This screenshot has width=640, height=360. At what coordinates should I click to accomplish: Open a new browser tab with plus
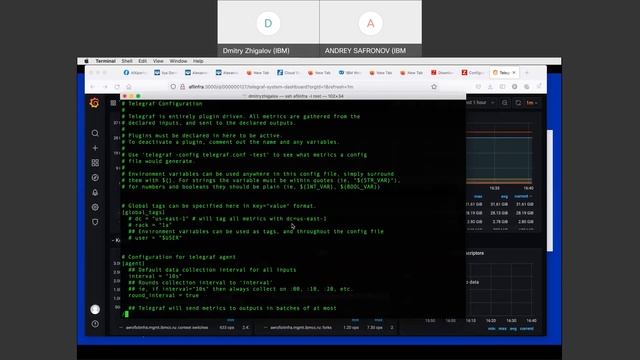[527, 73]
